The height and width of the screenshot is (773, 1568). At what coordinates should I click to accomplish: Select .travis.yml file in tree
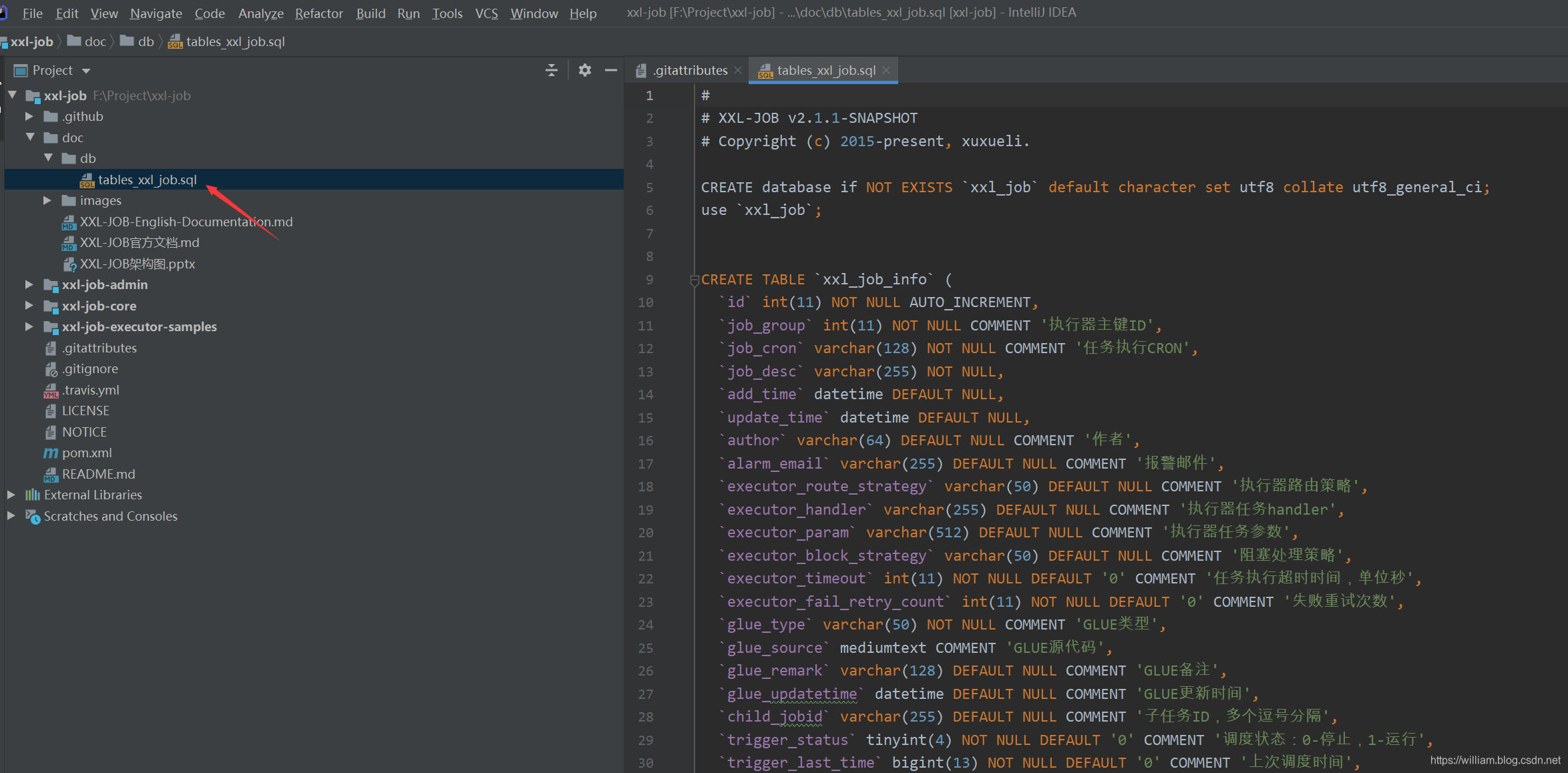(90, 390)
